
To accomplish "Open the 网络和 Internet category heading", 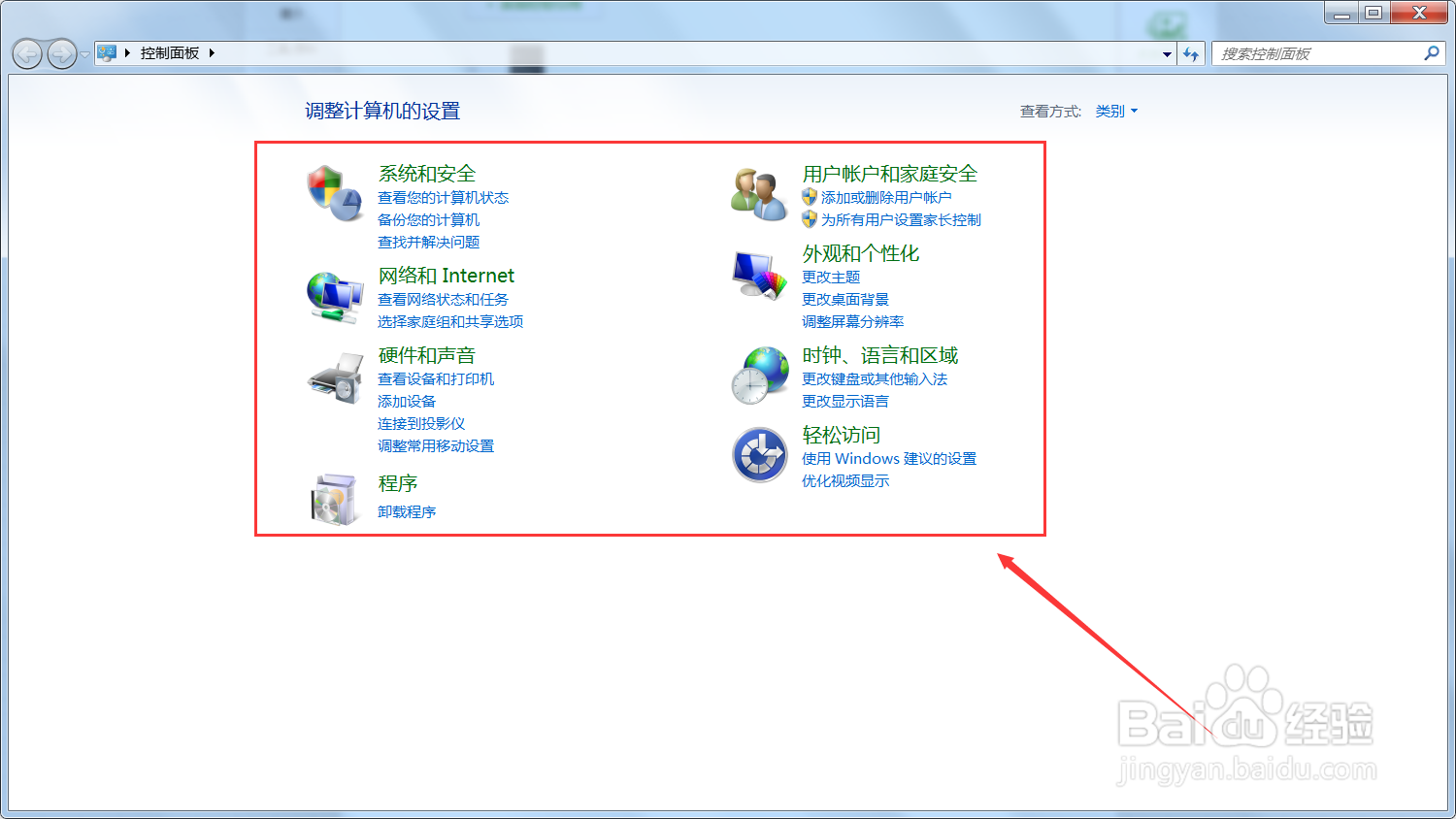I will point(447,276).
